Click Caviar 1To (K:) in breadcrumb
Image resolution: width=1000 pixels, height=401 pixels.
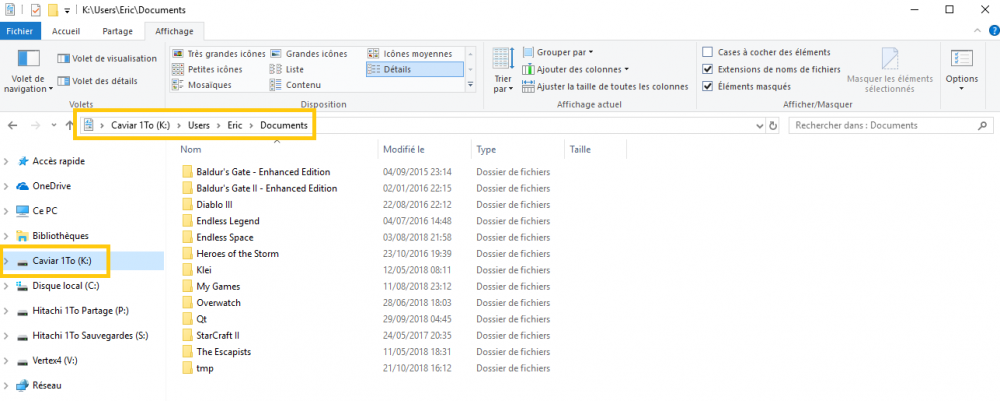(139, 126)
